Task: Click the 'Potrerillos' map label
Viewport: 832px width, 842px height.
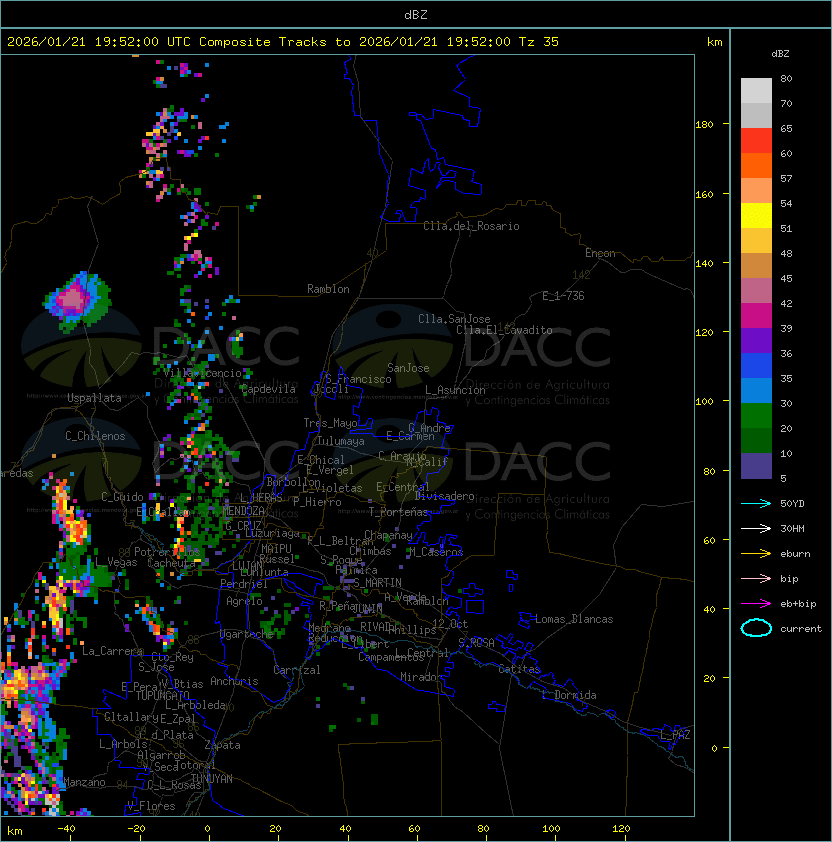Action: [167, 552]
